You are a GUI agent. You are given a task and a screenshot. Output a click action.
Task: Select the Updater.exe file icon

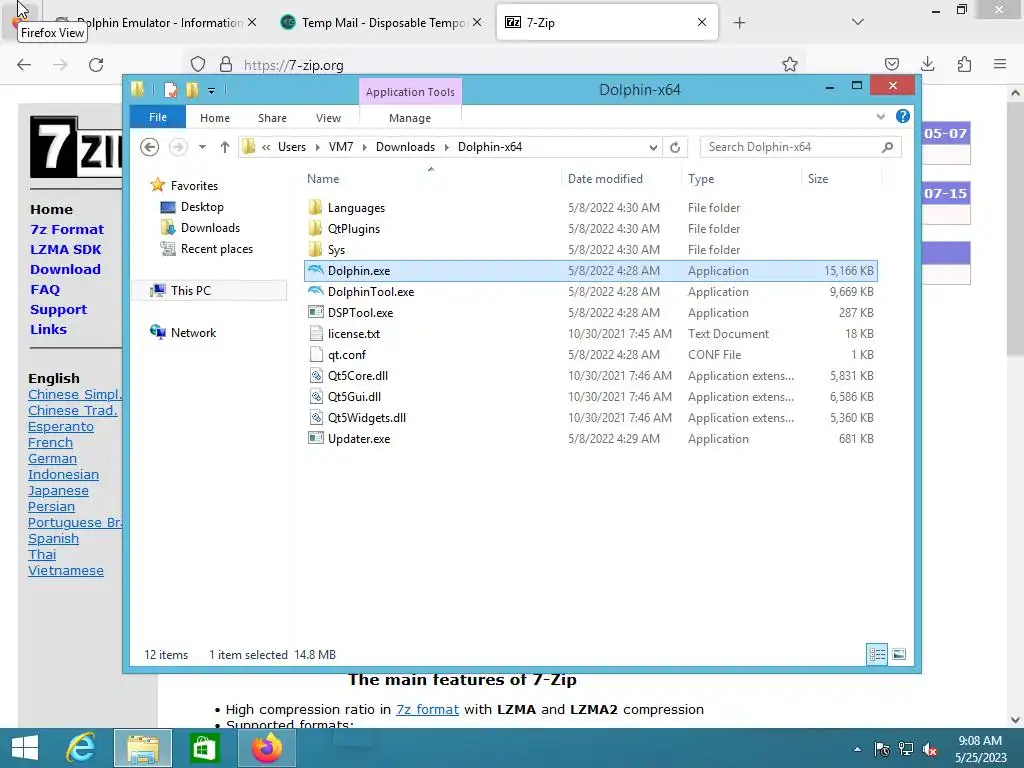(x=316, y=438)
